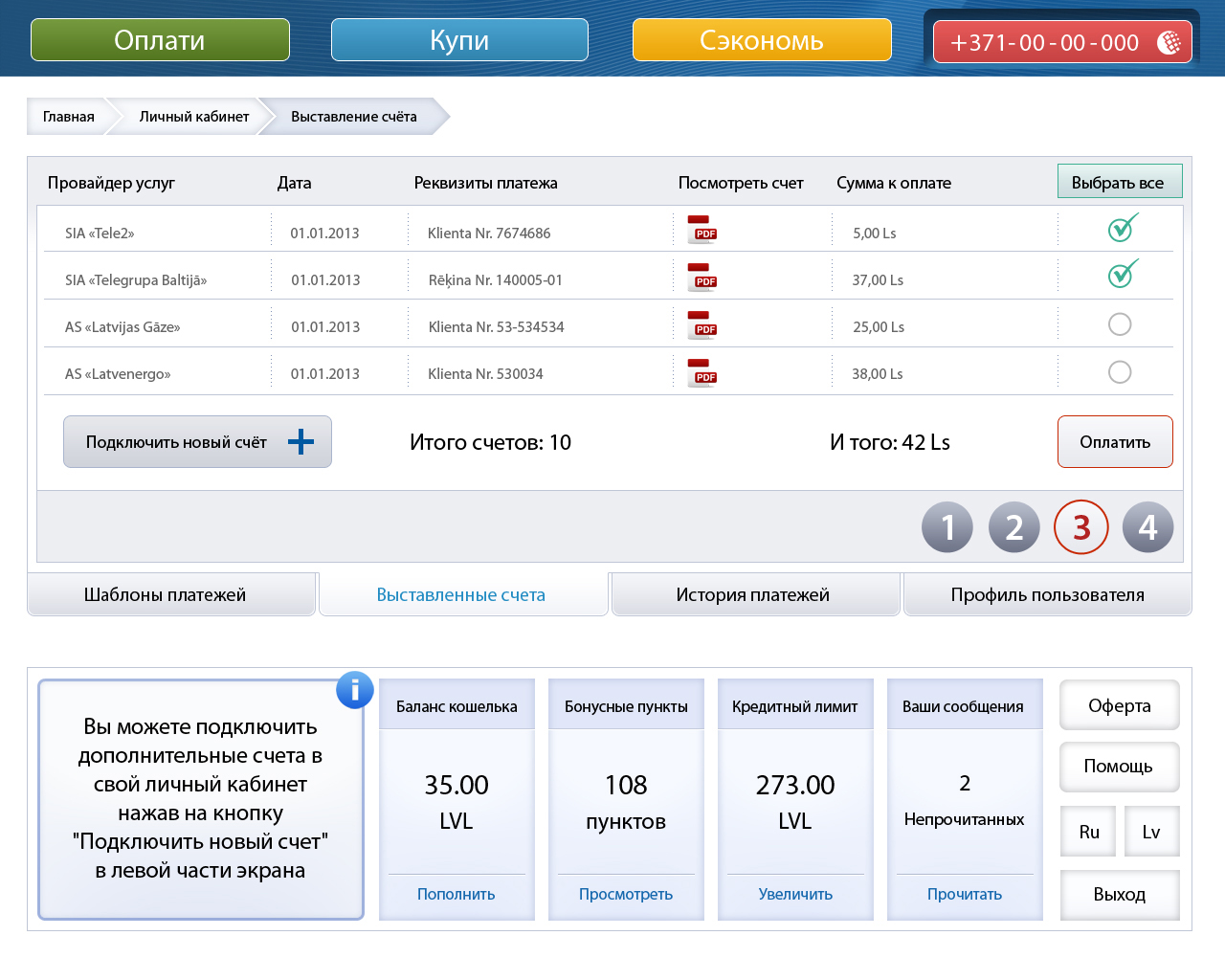Click Сумма к оплате column header
Viewport: 1225px width, 980px height.
894,183
